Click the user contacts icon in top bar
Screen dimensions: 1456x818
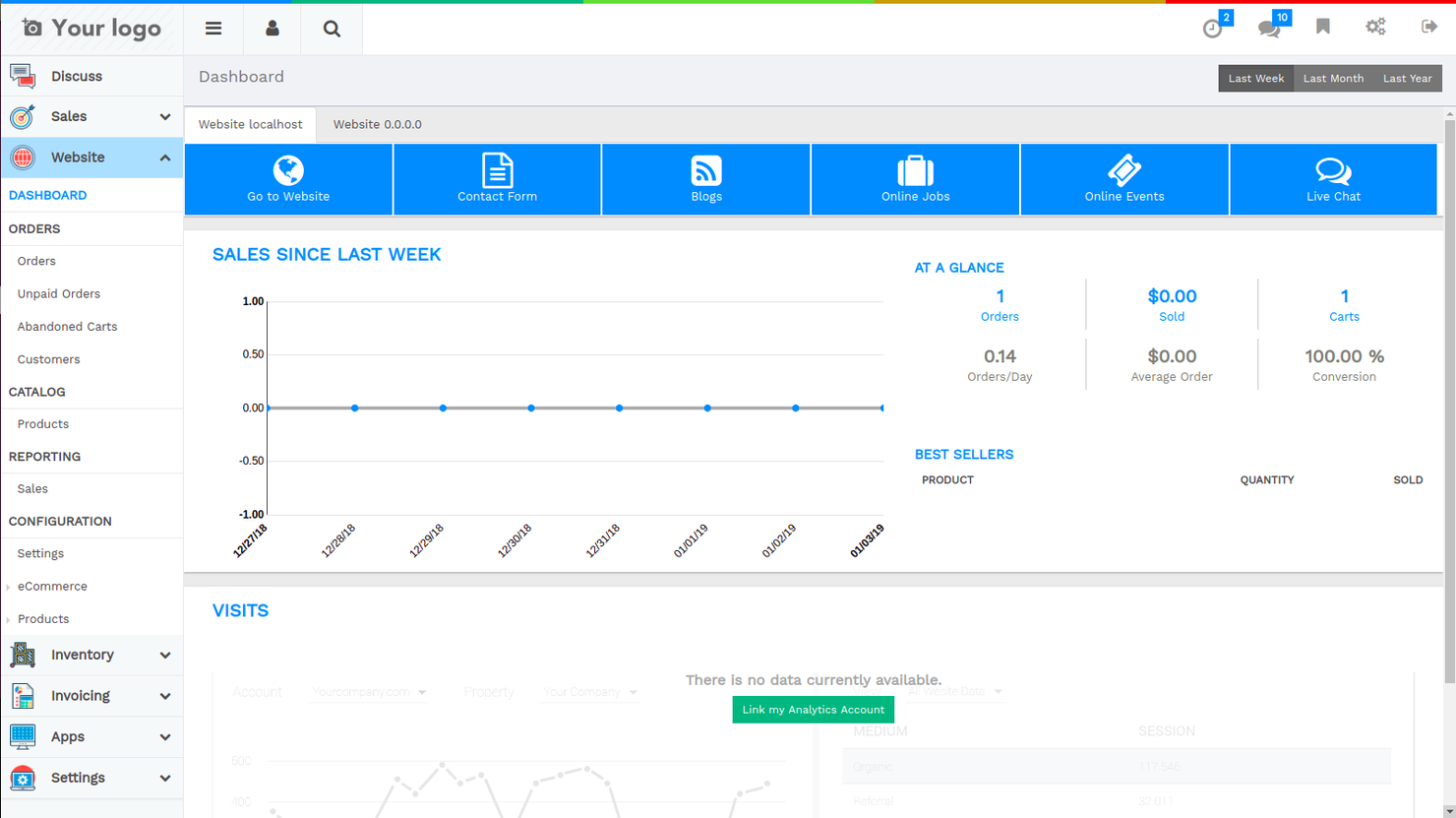272,29
